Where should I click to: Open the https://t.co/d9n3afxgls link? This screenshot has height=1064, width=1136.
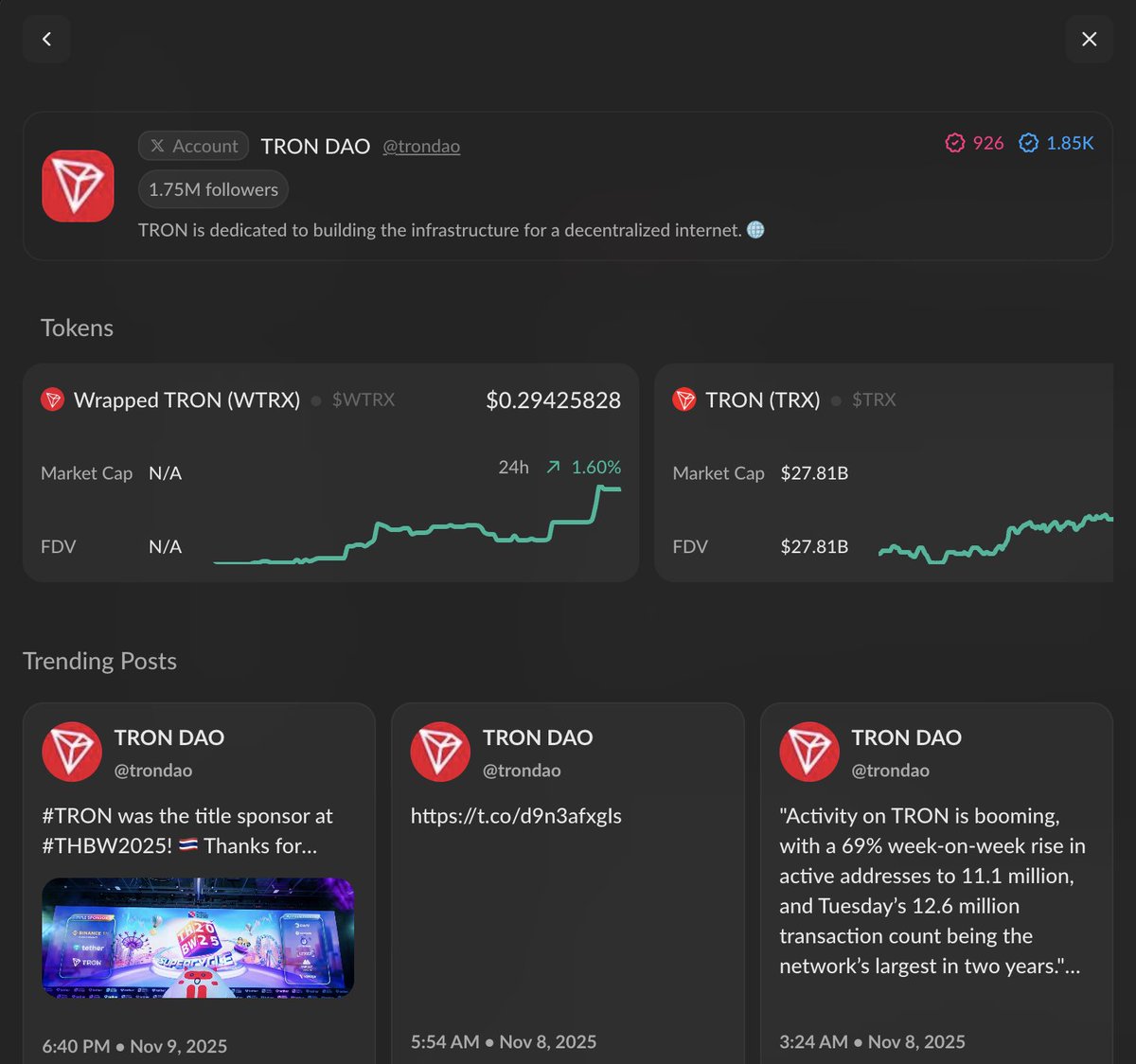pos(516,816)
